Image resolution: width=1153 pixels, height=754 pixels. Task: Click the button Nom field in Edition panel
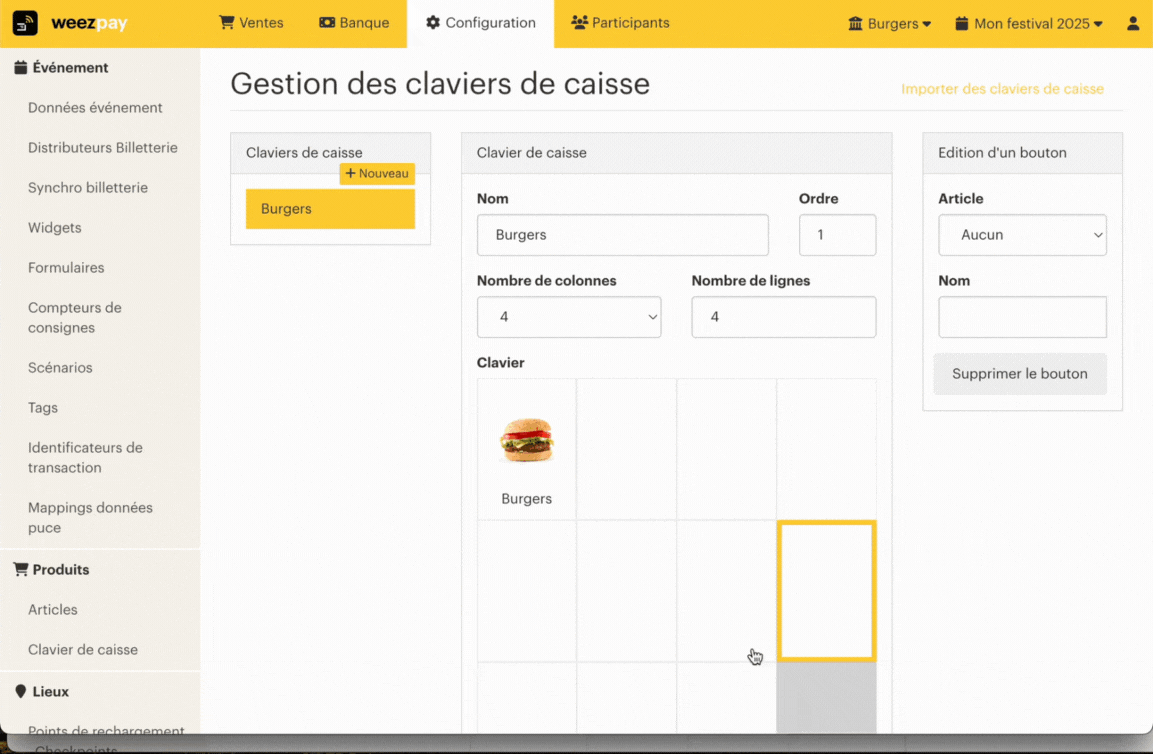1022,317
